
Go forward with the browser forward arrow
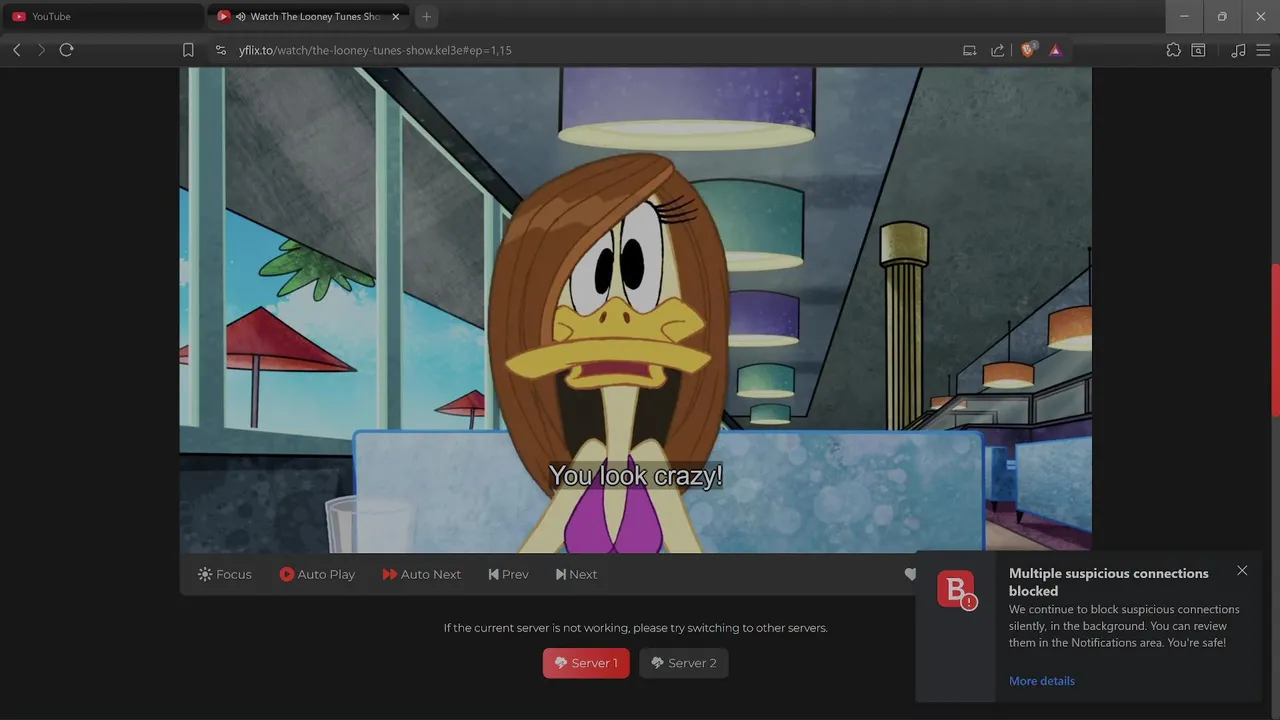[x=41, y=50]
